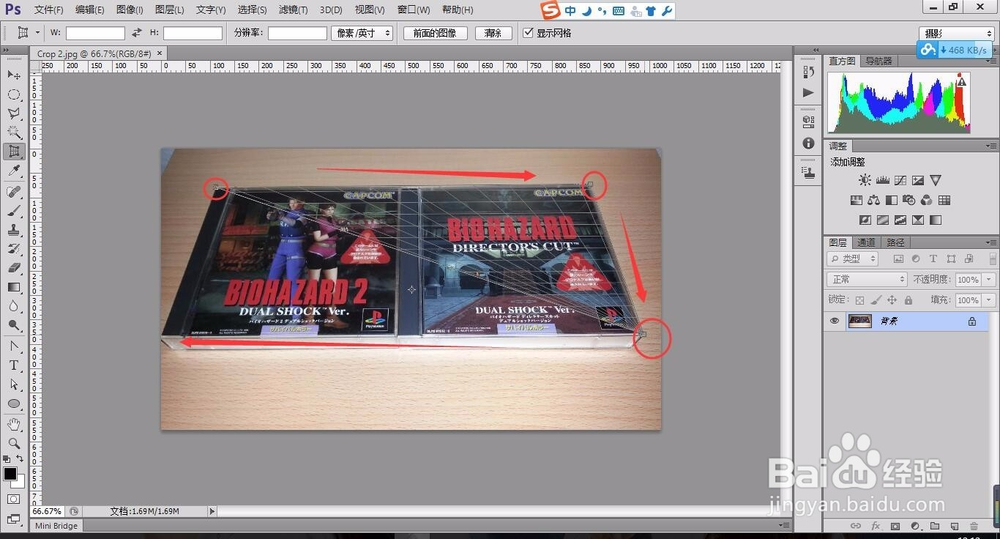Add a Curves adjustment
Screen dimensions: 1000x539
[901, 181]
